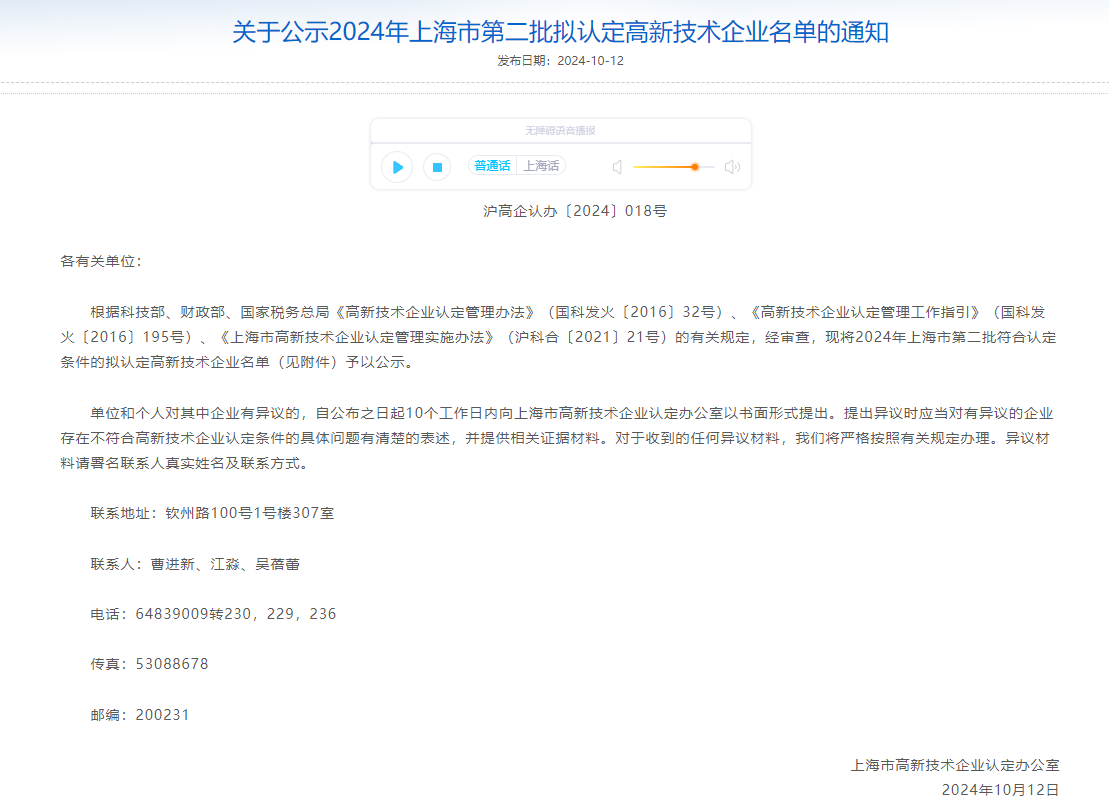The width and height of the screenshot is (1109, 807).
Task: Click the contact address line 钦州路100号
Action: (212, 513)
